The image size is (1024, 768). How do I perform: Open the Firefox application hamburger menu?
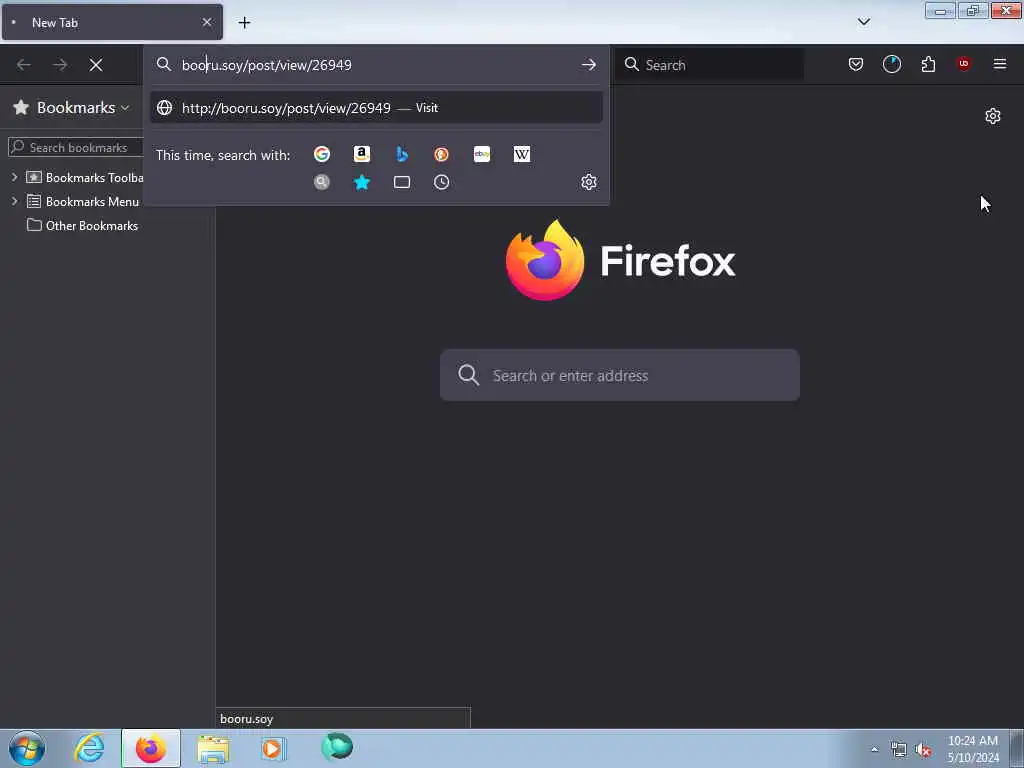point(1000,64)
